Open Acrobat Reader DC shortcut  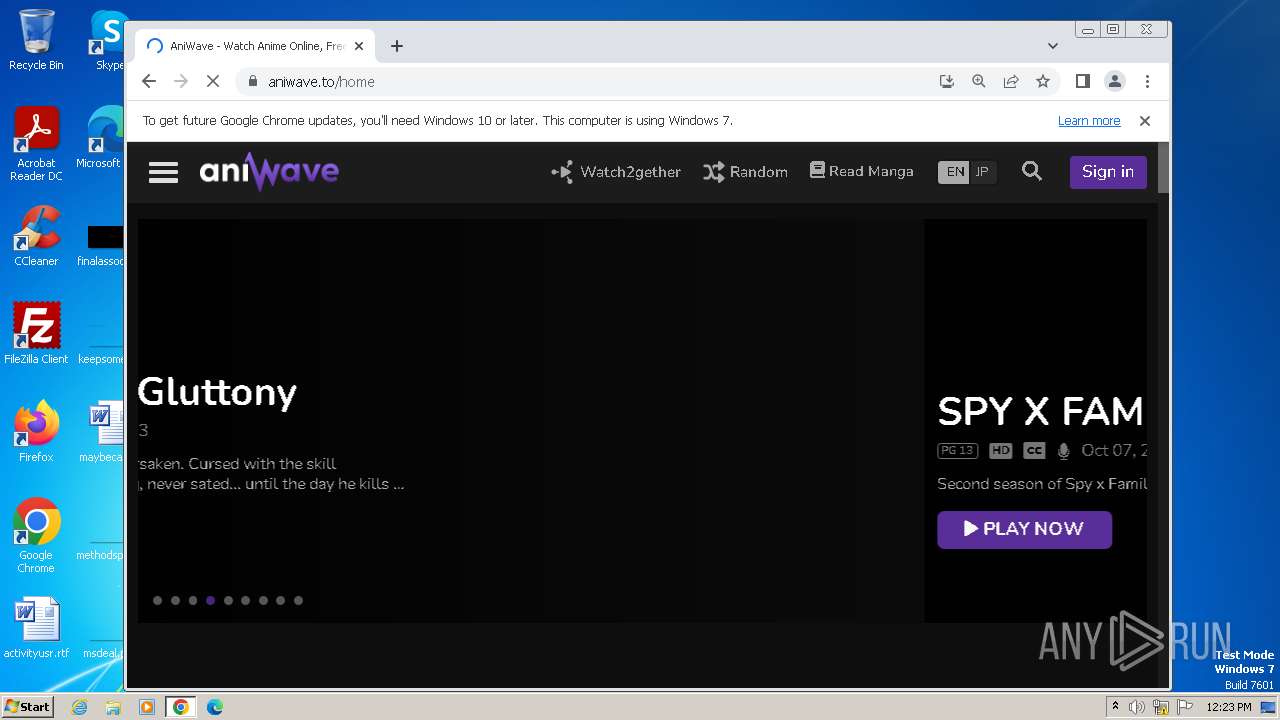click(36, 145)
